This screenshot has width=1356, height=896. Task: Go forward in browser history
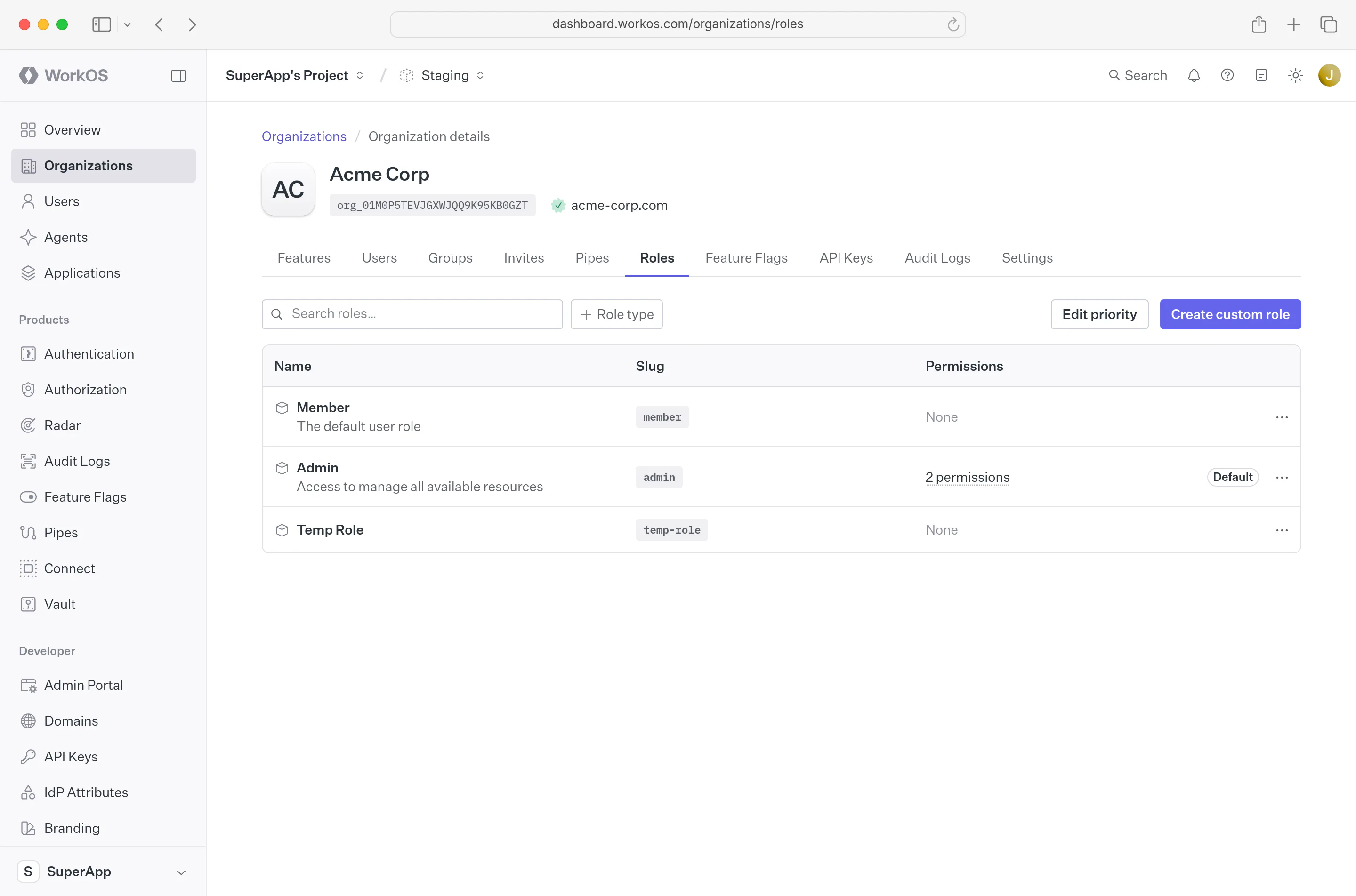click(192, 24)
